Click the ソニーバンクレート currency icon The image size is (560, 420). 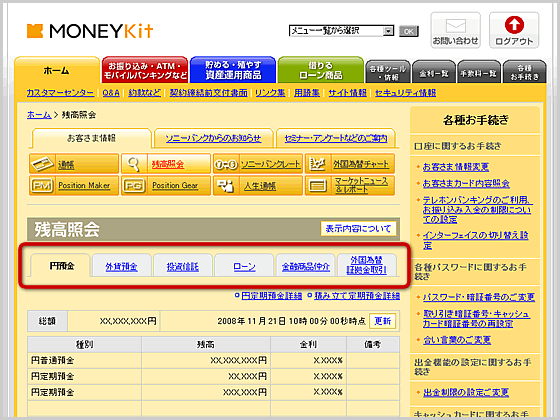pos(226,164)
